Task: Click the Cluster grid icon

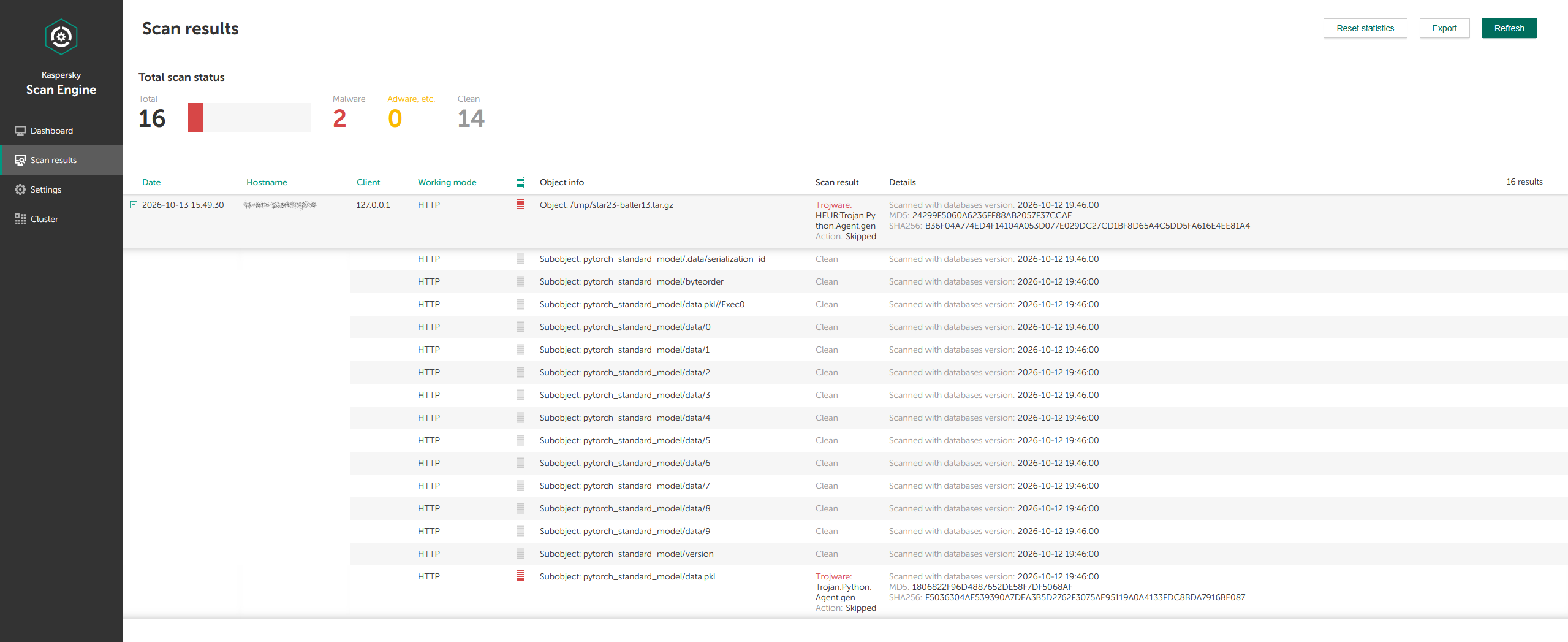Action: (20, 219)
